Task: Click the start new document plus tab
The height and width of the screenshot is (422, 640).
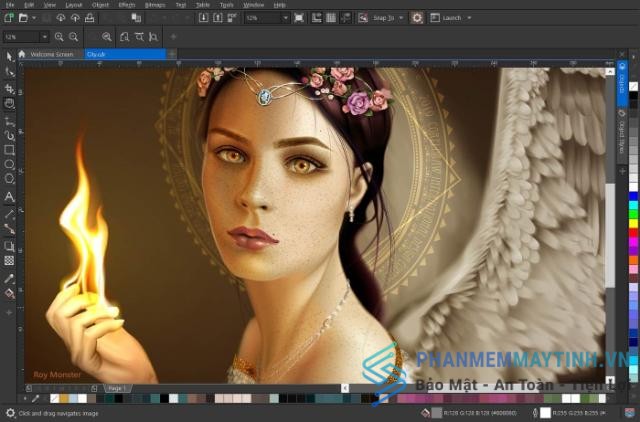Action: point(172,54)
